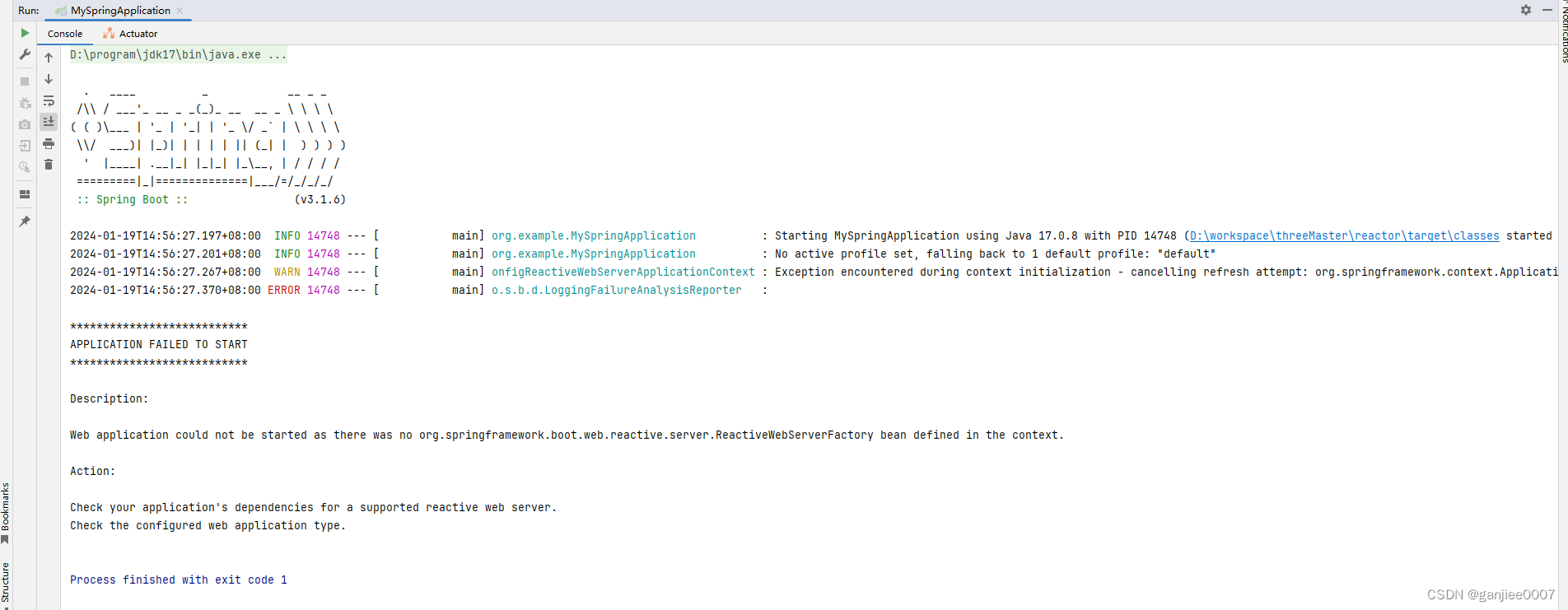Jump down the stack trace arrow

[x=49, y=79]
